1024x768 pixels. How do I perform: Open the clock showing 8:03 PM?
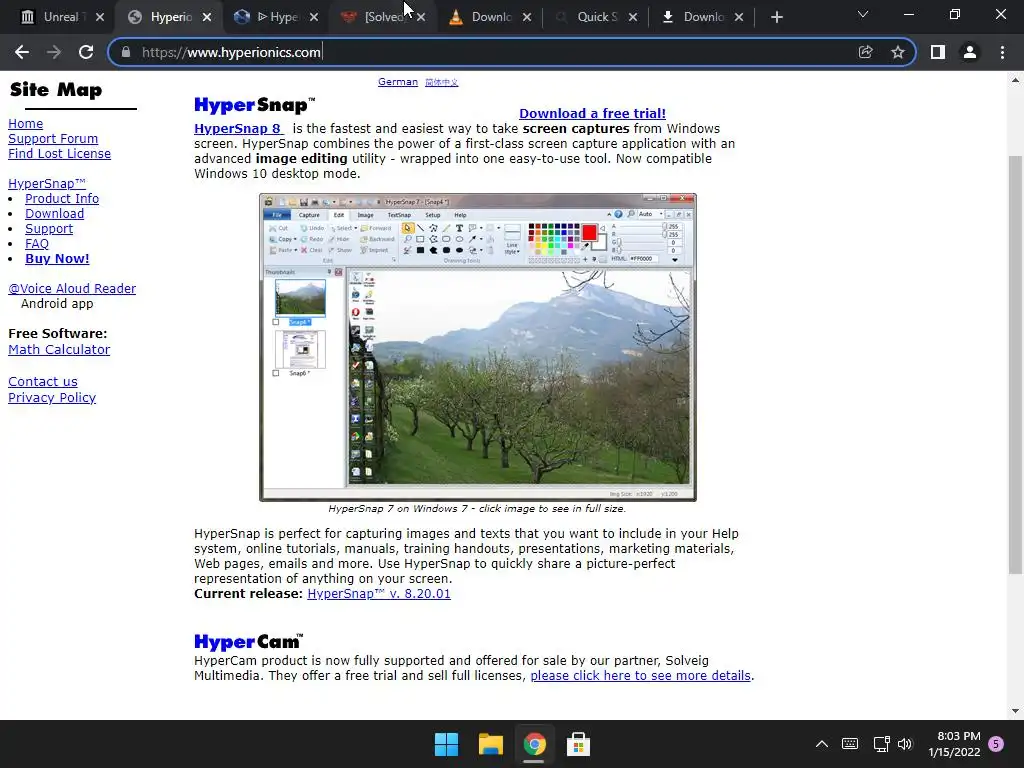954,744
